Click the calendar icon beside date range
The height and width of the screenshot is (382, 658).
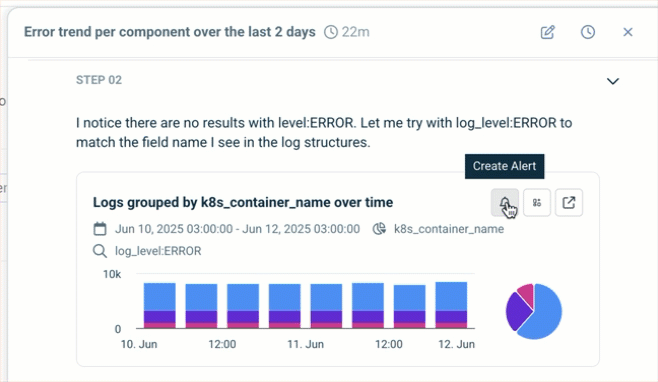pos(100,229)
